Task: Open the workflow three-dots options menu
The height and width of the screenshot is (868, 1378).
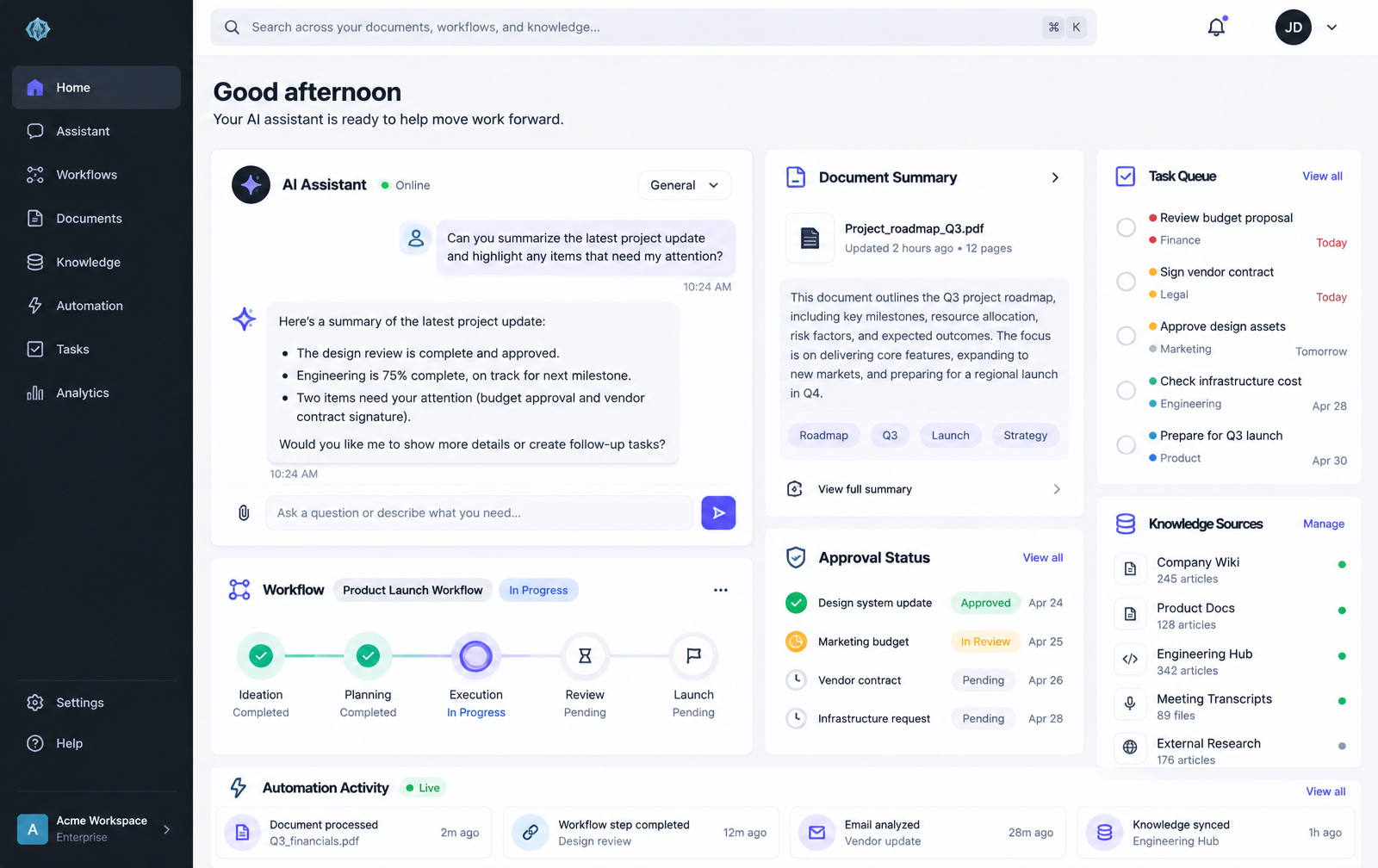Action: [721, 590]
